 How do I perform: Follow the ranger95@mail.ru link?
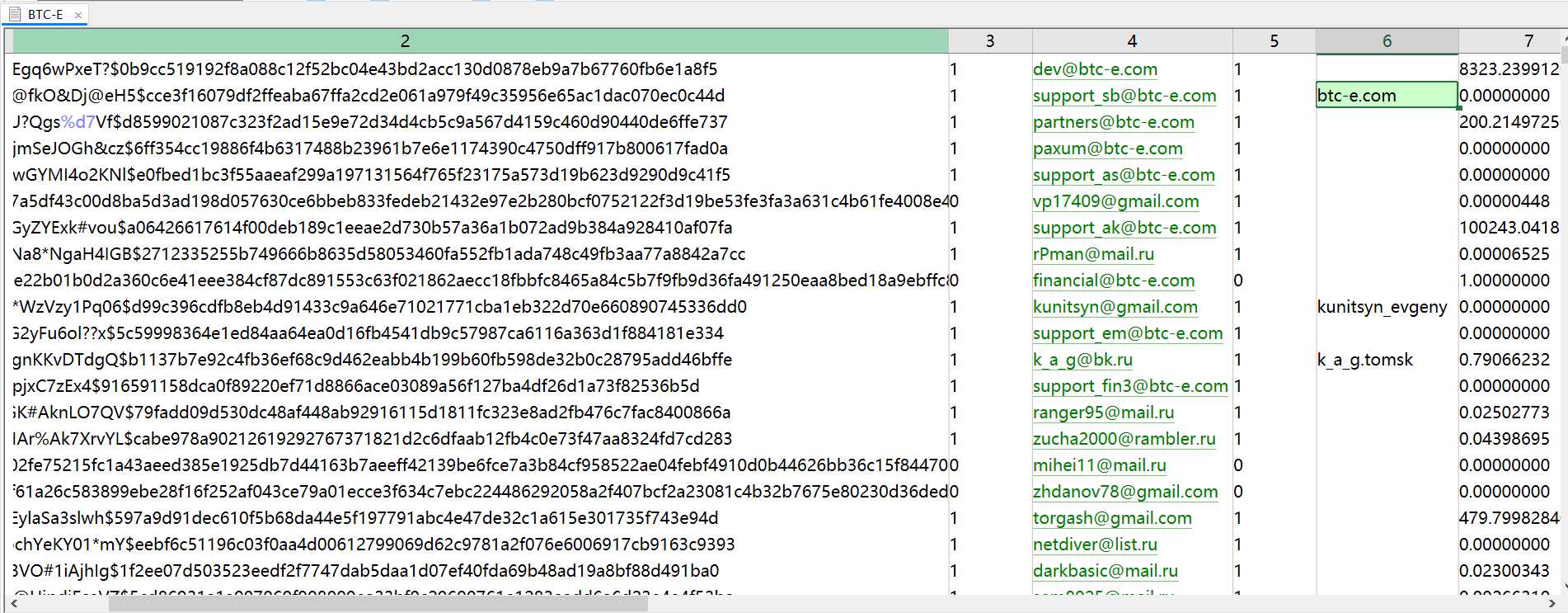[x=1104, y=413]
